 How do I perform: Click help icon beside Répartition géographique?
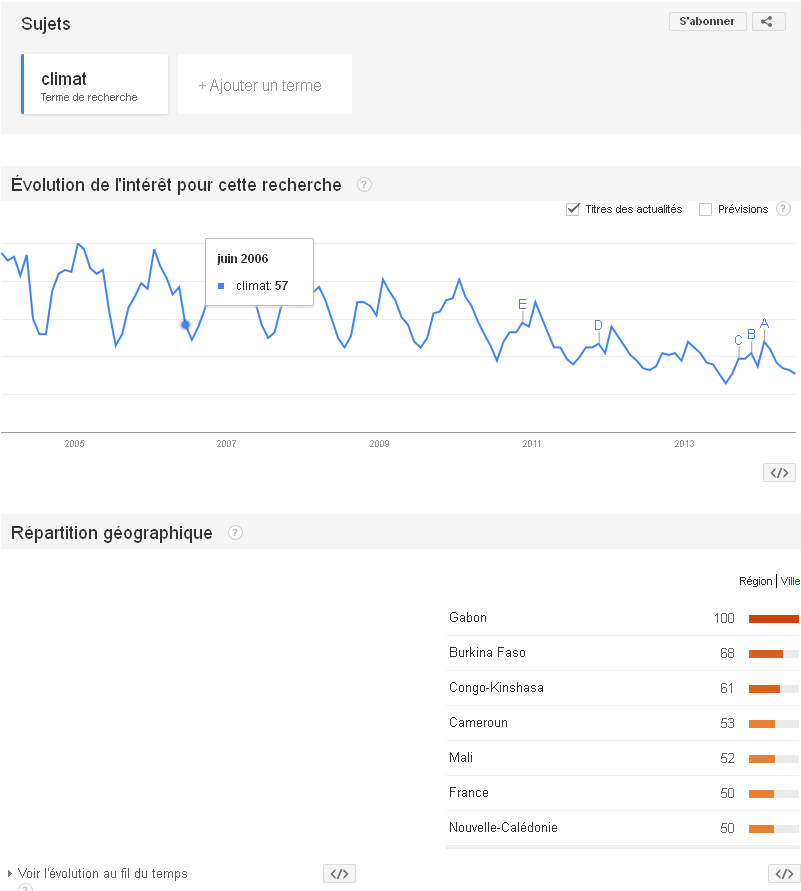click(235, 533)
